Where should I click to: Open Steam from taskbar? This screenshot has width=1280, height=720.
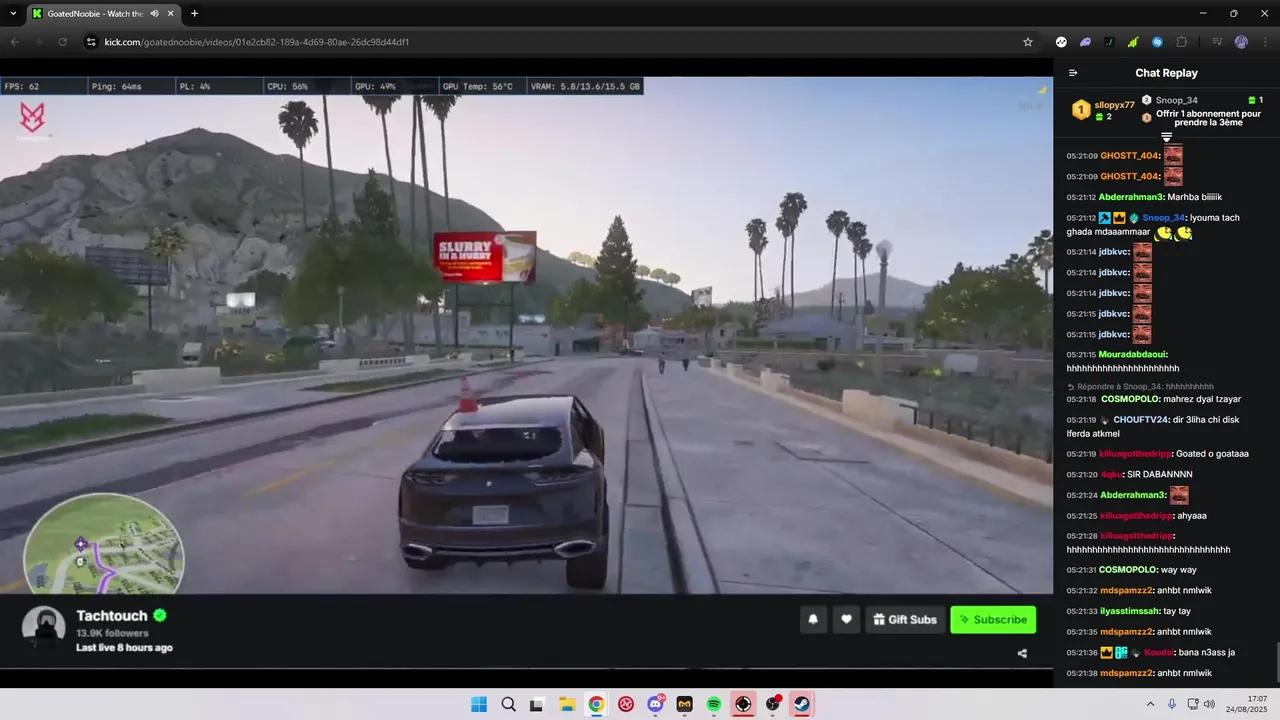pyautogui.click(x=802, y=704)
